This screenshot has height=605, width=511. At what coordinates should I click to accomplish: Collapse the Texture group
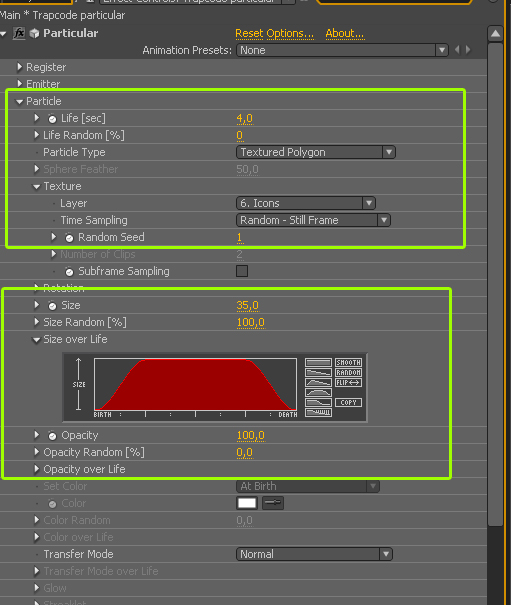(x=36, y=187)
